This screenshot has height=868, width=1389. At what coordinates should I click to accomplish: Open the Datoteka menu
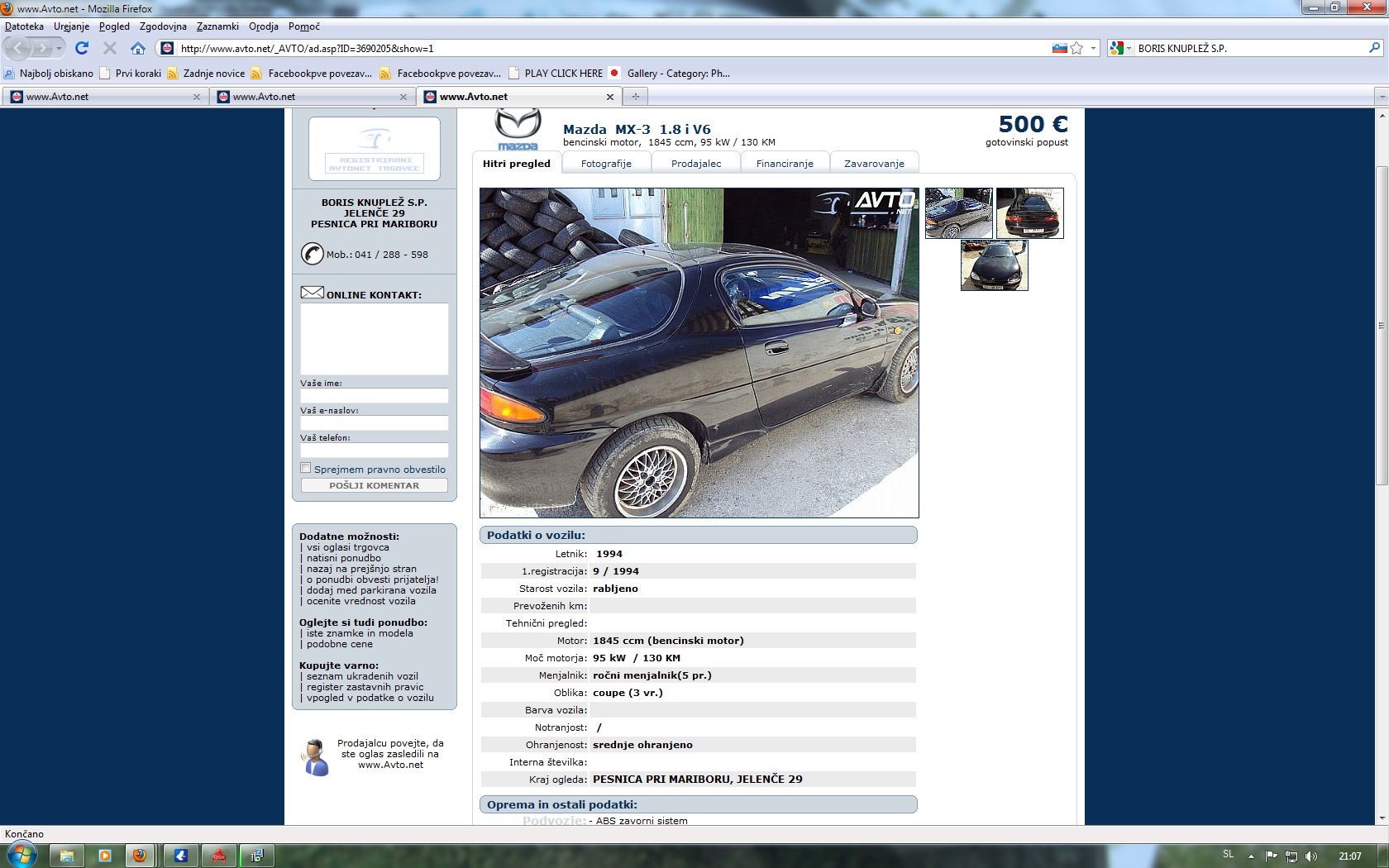click(24, 26)
